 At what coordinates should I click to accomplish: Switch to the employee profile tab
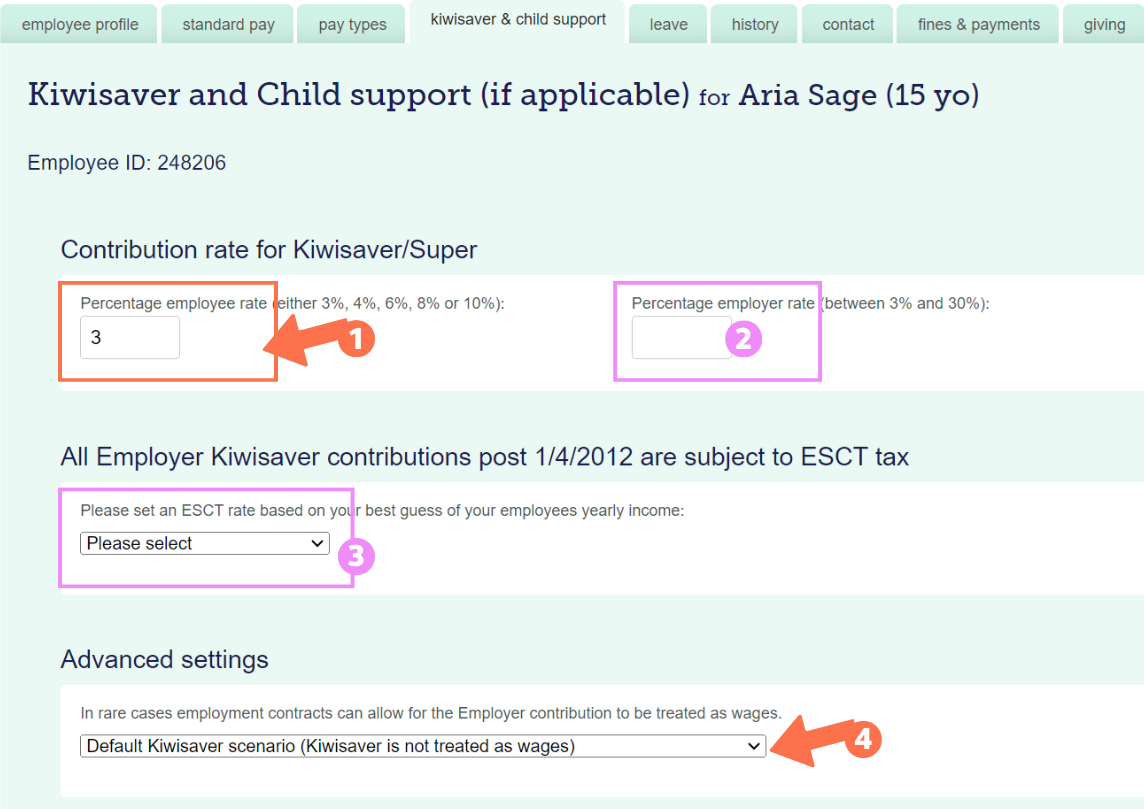(x=79, y=23)
